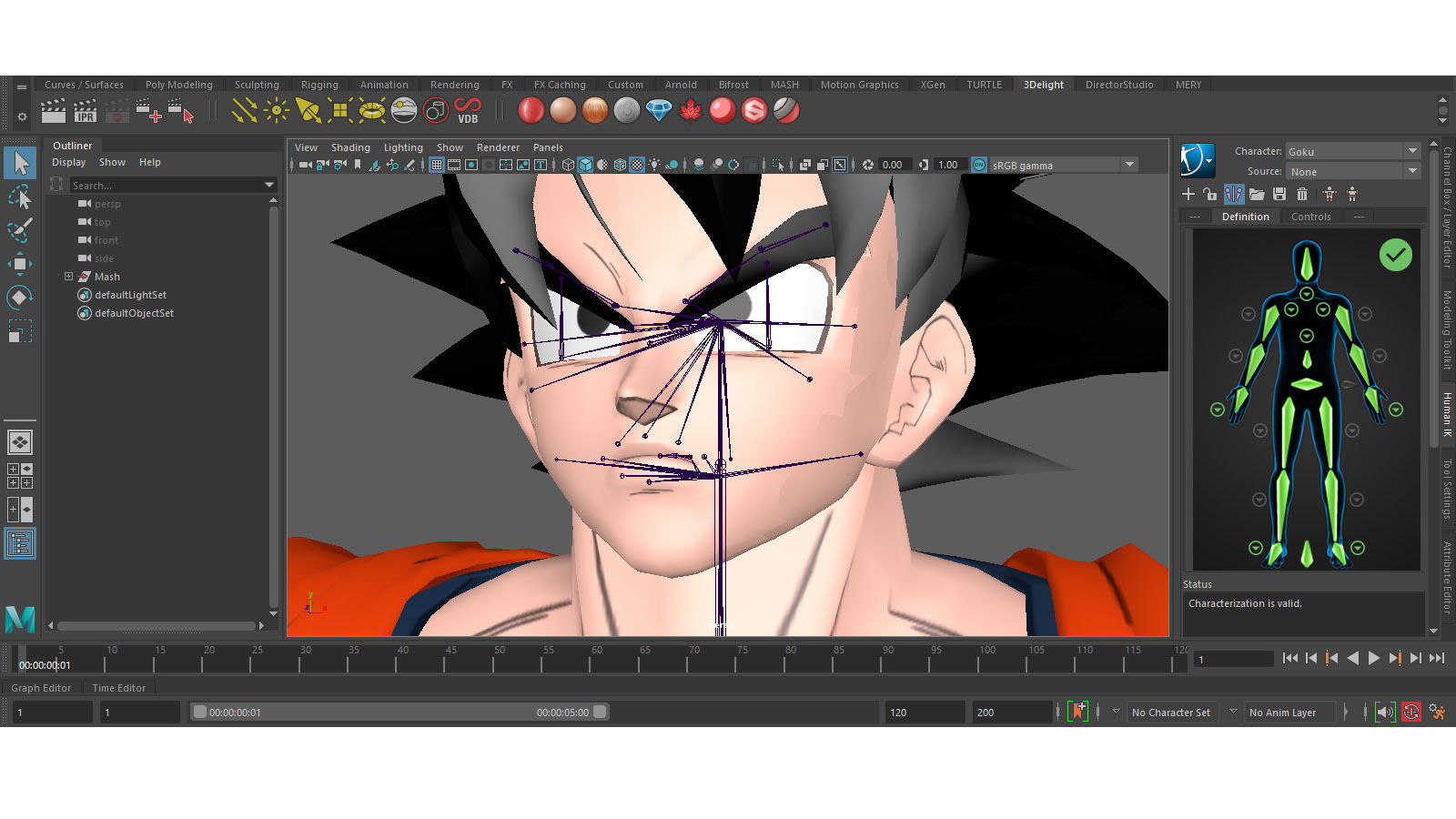Click Outliner horizontal scrollbar
1456x819 pixels.
pos(156,625)
